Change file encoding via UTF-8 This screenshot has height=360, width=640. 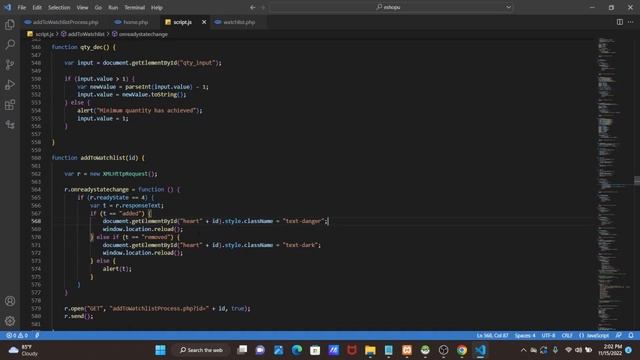[x=548, y=335]
